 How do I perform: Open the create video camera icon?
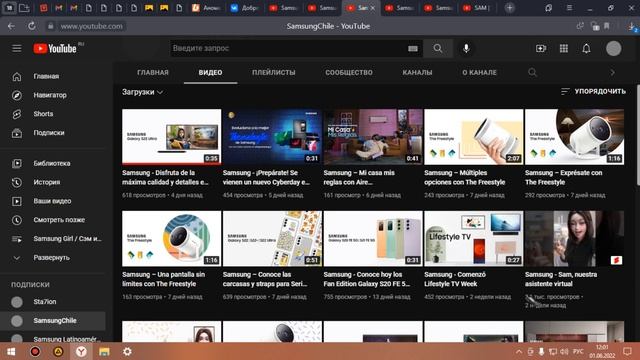click(x=541, y=49)
